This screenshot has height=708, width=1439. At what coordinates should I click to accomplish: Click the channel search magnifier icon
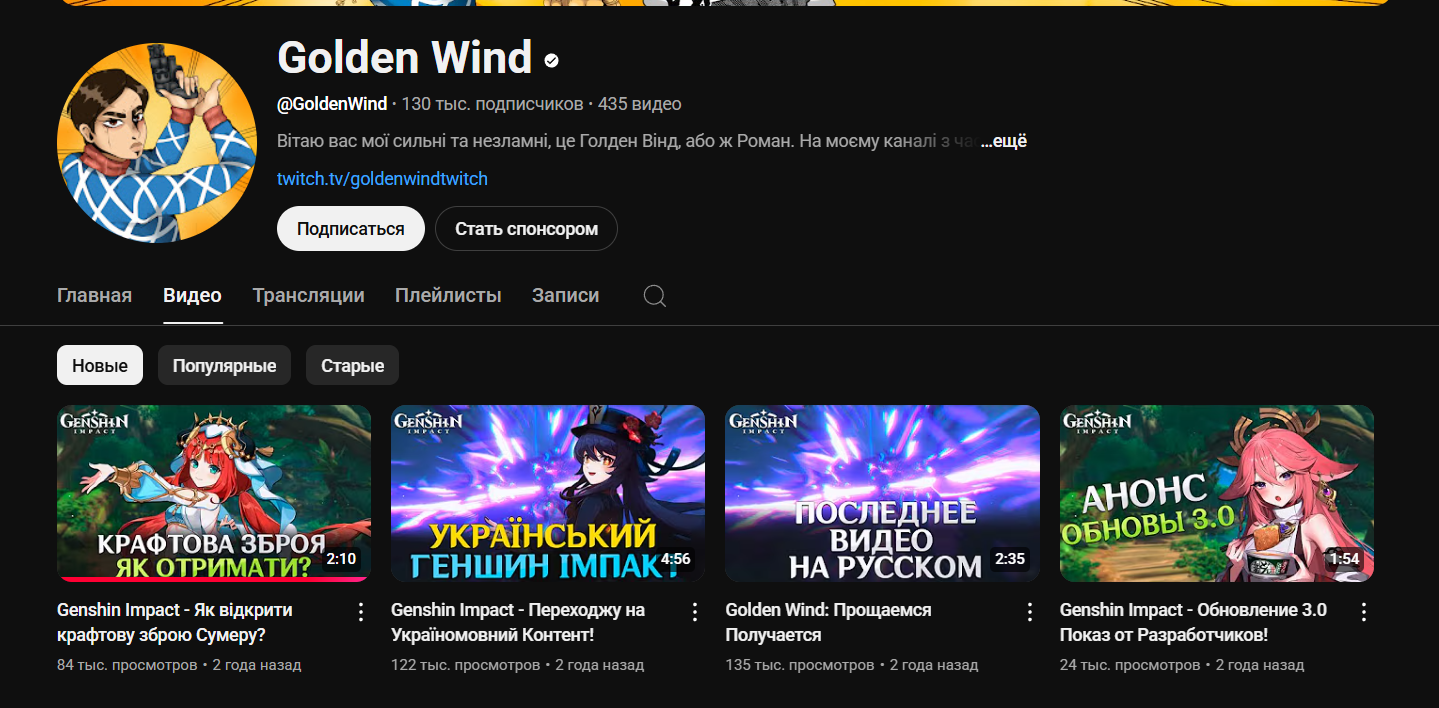655,296
